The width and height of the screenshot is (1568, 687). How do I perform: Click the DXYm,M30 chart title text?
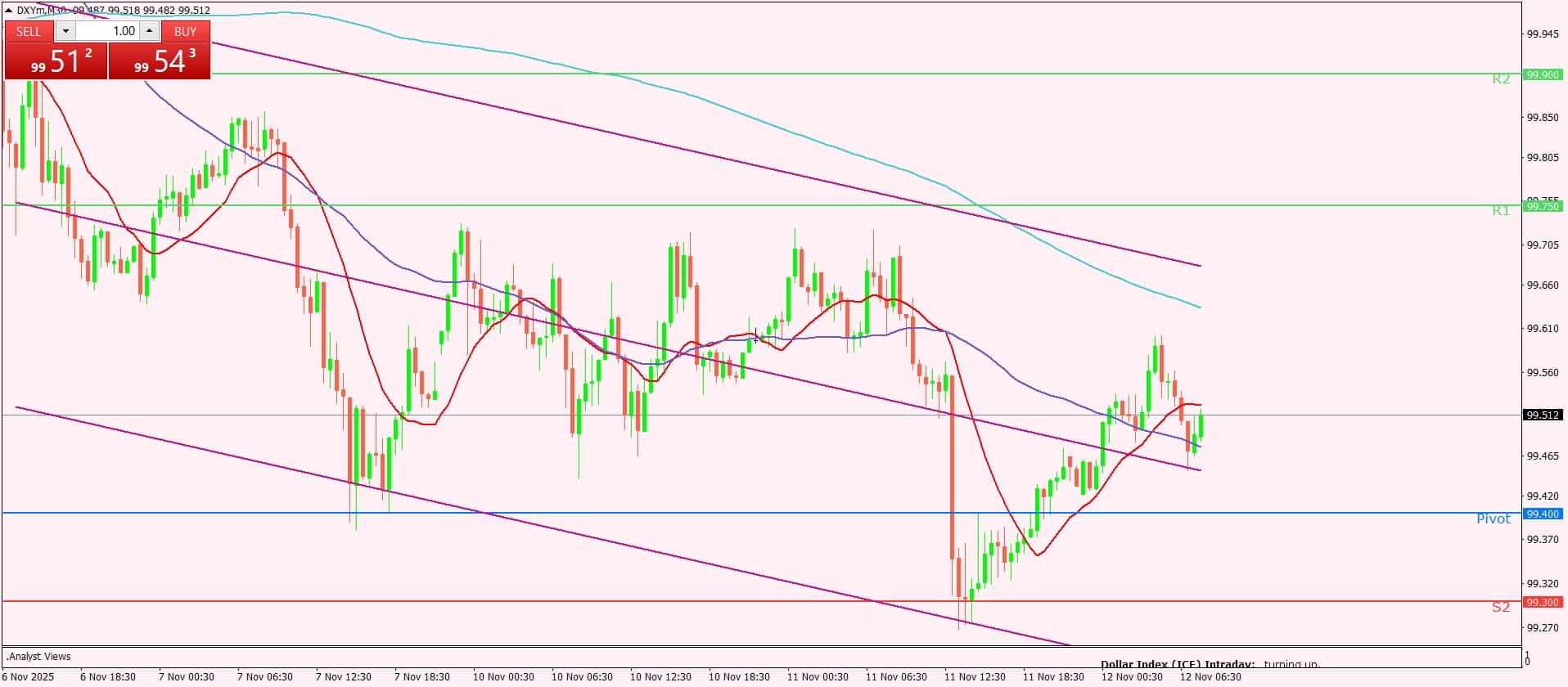pos(41,10)
